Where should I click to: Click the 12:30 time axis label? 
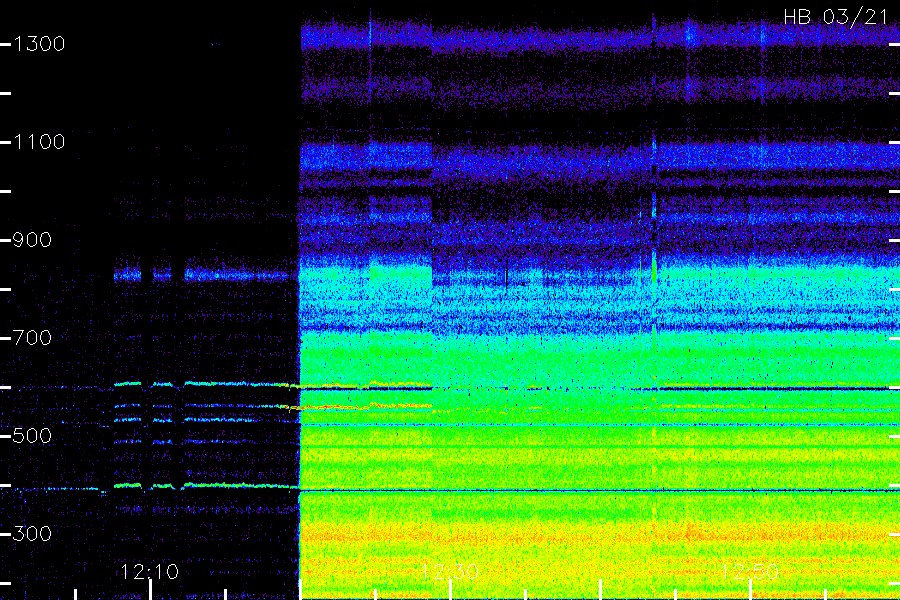[449, 572]
